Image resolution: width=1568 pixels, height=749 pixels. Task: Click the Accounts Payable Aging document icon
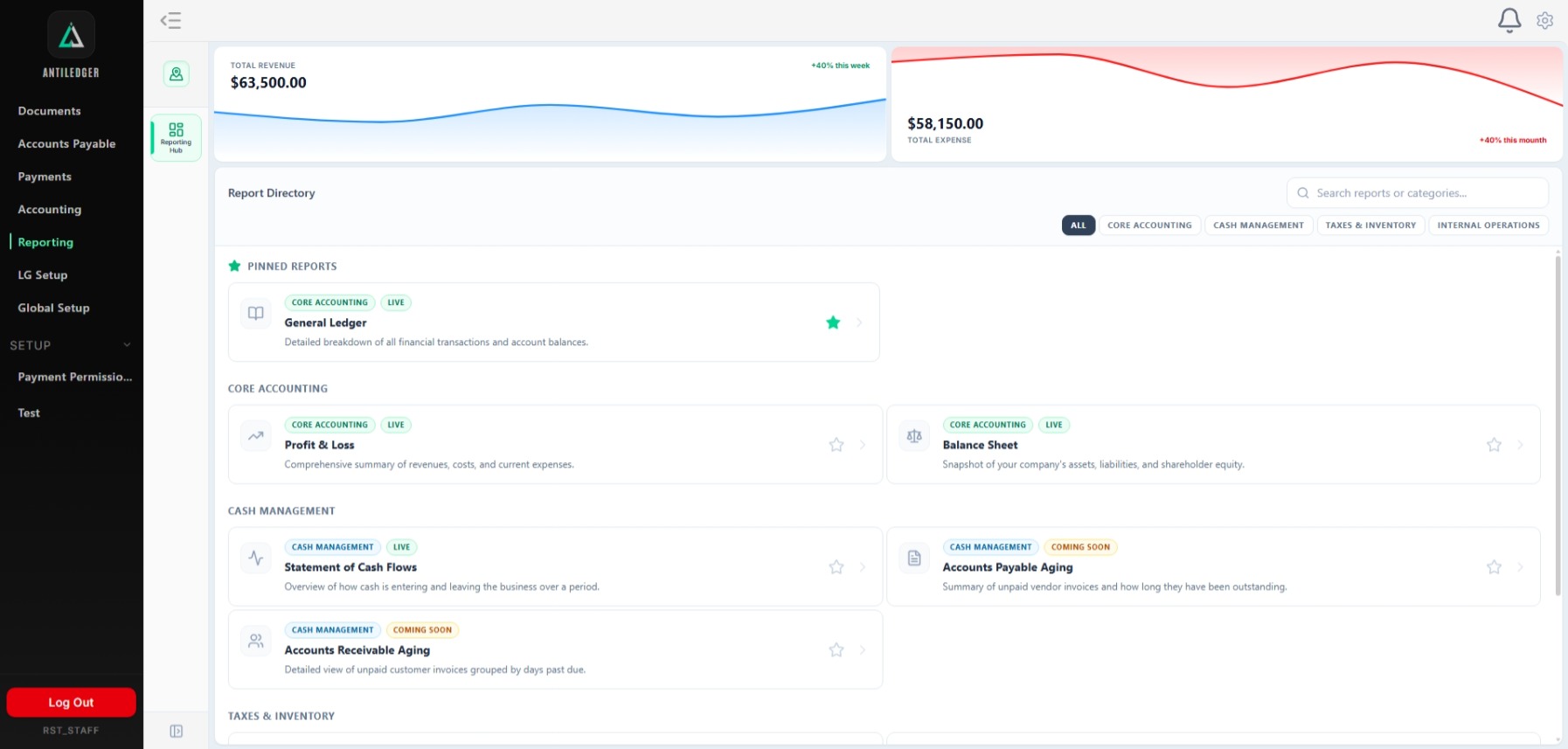(914, 558)
